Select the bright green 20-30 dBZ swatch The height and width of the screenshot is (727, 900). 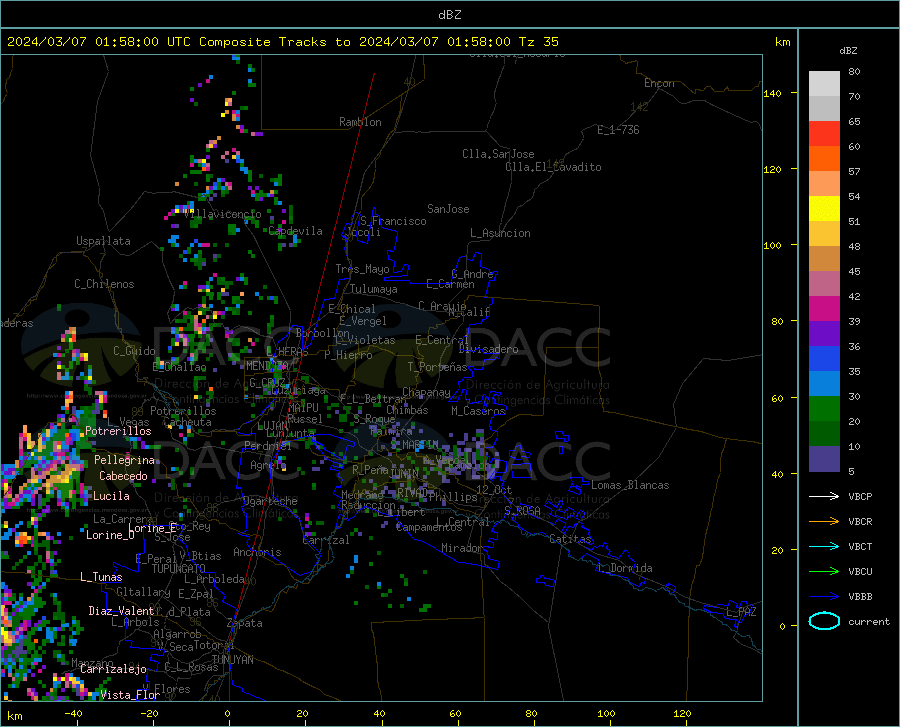(824, 409)
